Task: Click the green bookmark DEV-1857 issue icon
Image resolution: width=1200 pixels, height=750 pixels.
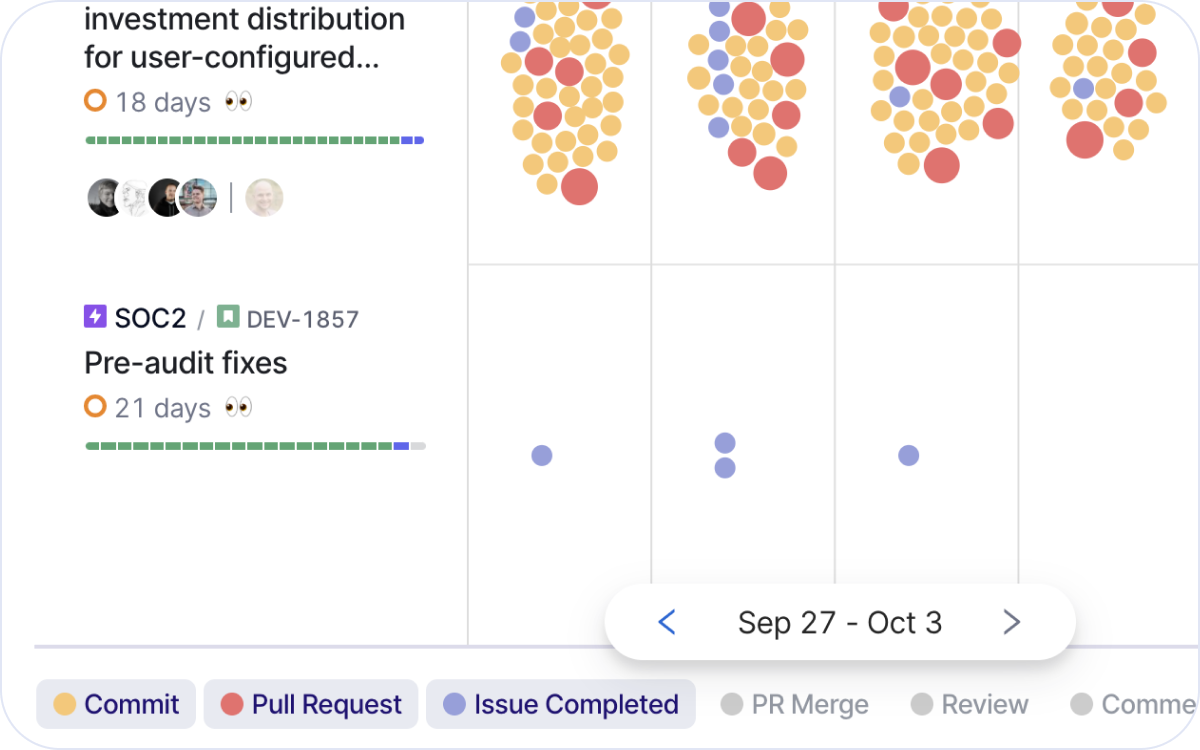Action: point(228,317)
